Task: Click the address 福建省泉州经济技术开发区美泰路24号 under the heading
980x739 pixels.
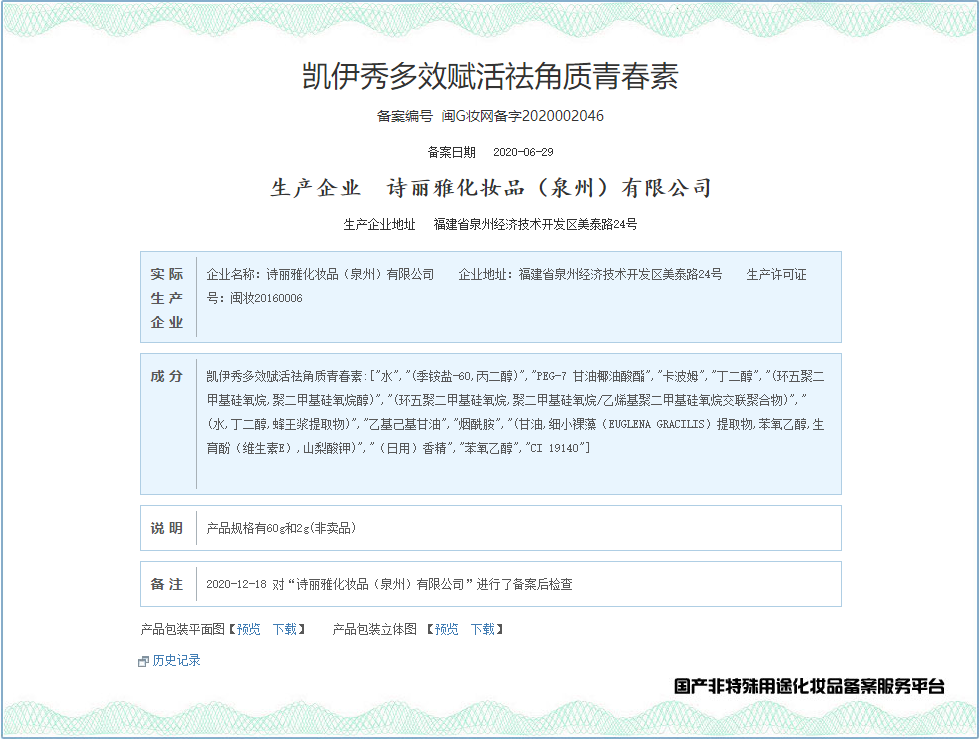Action: [x=536, y=224]
